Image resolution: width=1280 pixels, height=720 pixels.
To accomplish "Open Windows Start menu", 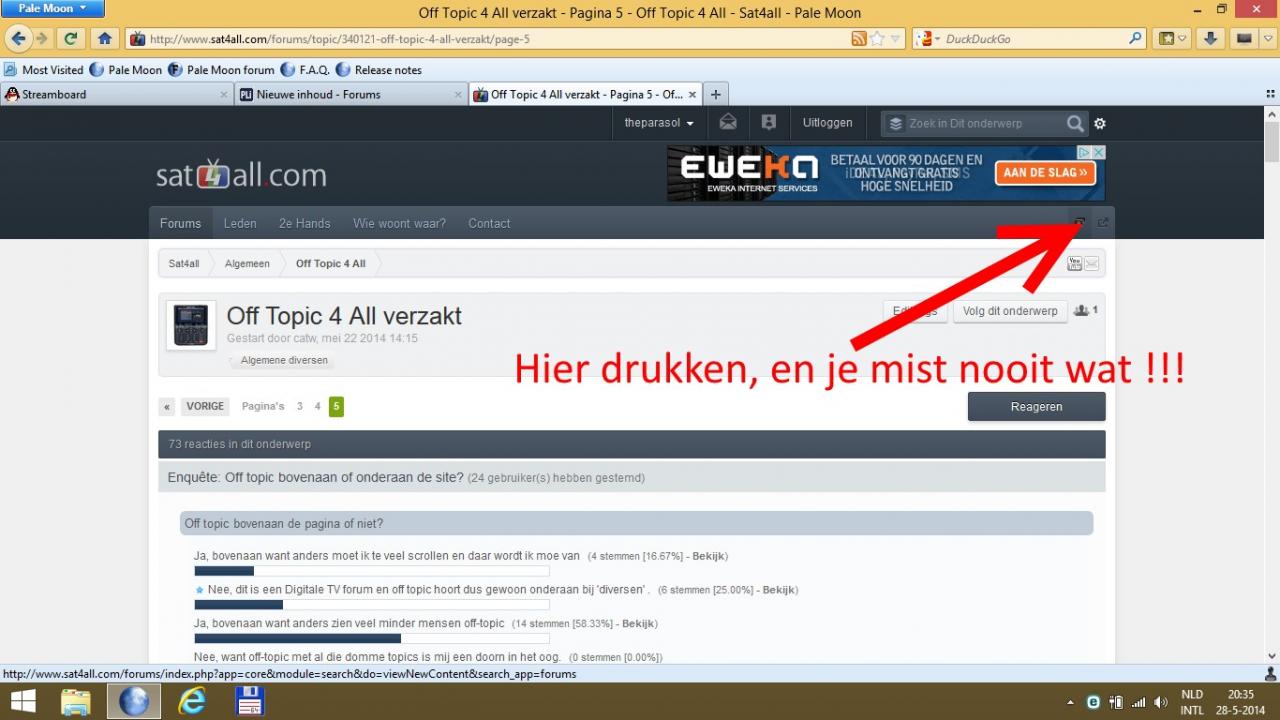I will (x=22, y=701).
